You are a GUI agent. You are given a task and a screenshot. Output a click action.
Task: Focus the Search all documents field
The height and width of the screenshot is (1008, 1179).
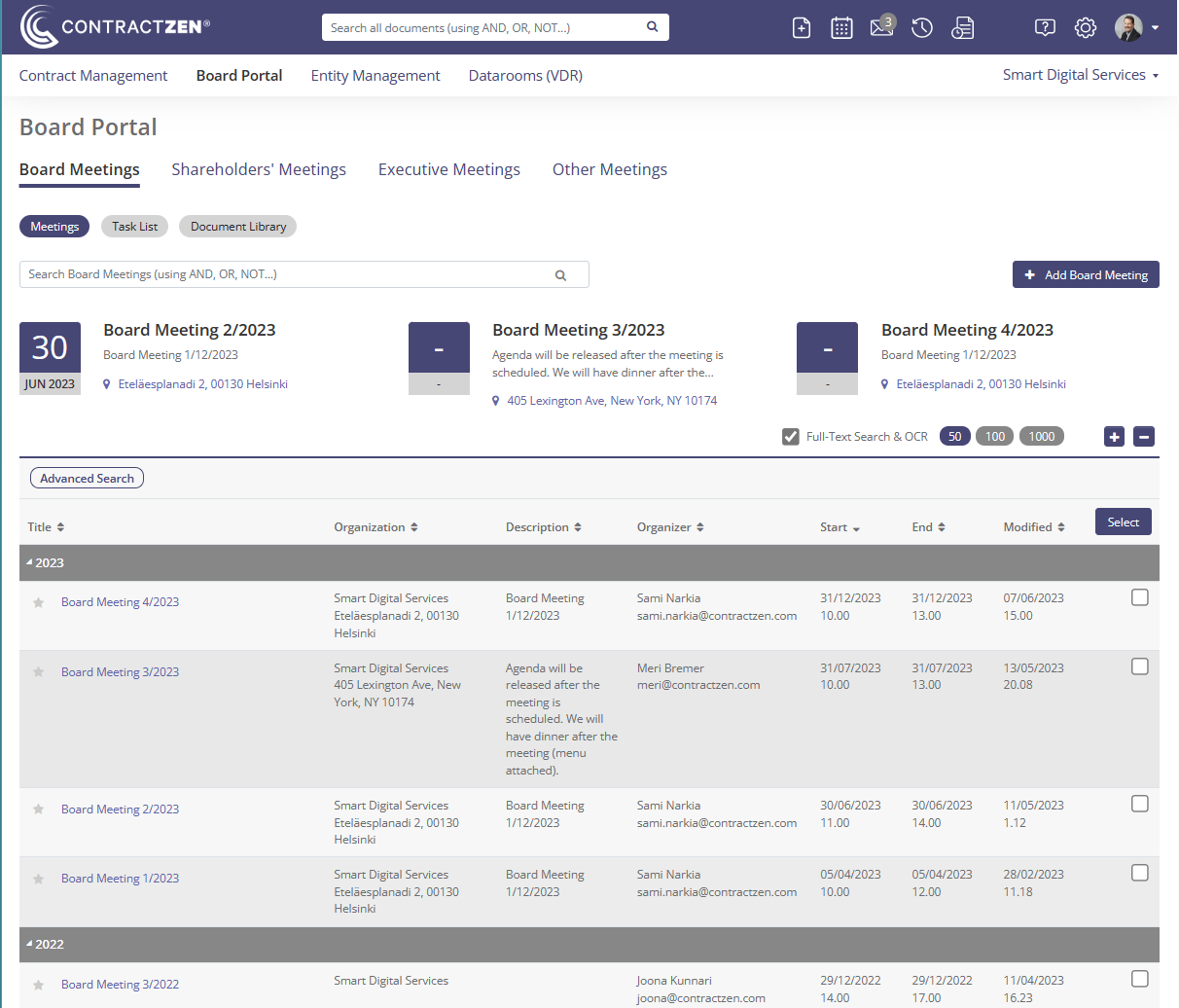[x=495, y=27]
